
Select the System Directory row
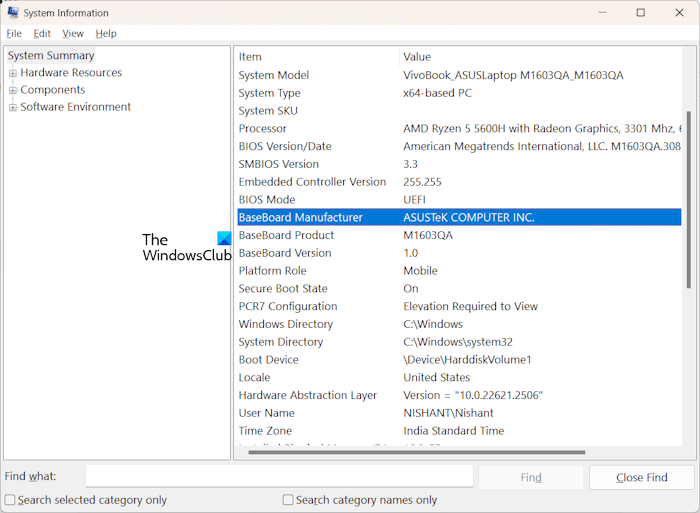click(x=459, y=342)
